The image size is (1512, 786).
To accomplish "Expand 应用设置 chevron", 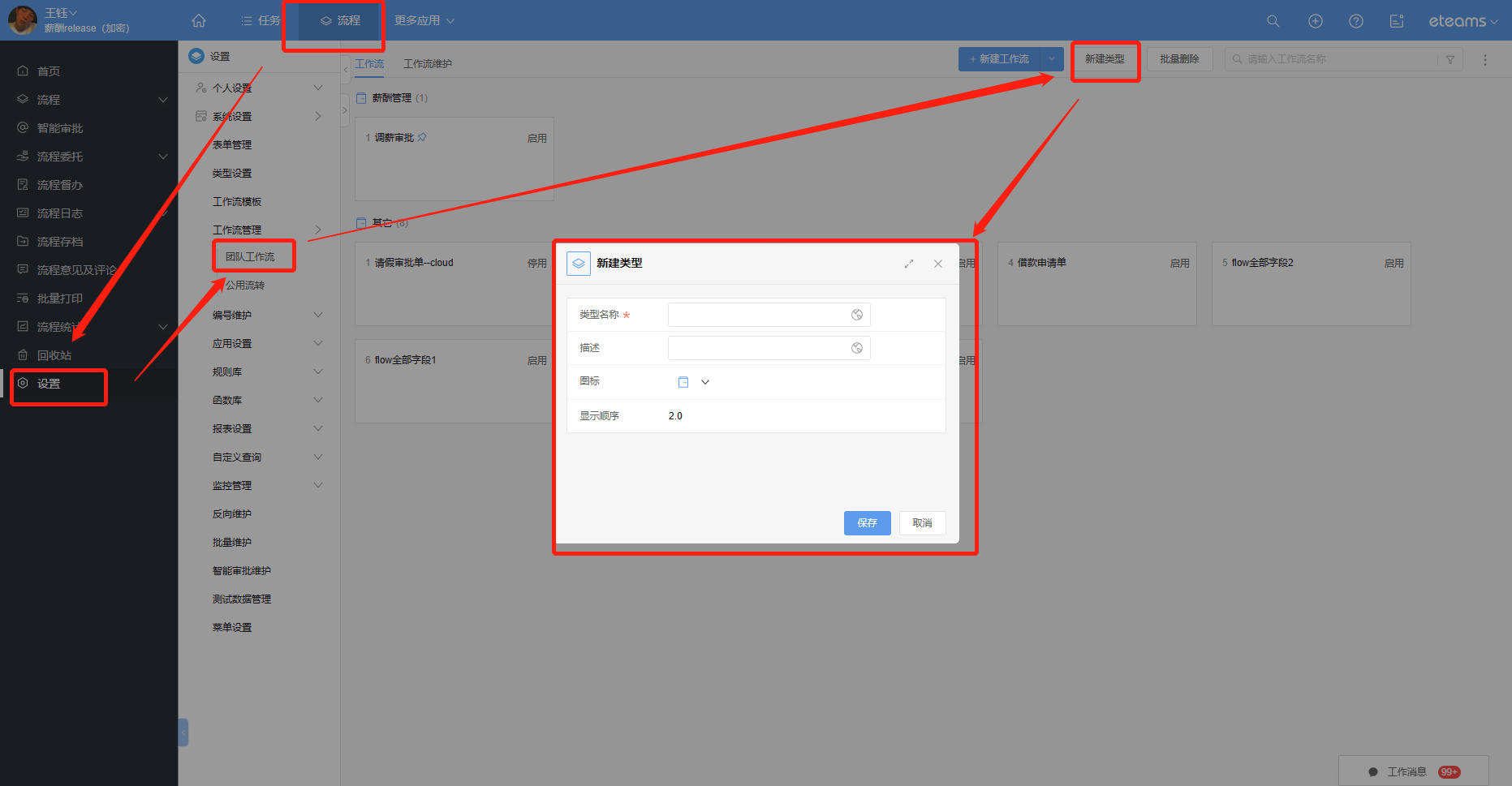I will 318,343.
